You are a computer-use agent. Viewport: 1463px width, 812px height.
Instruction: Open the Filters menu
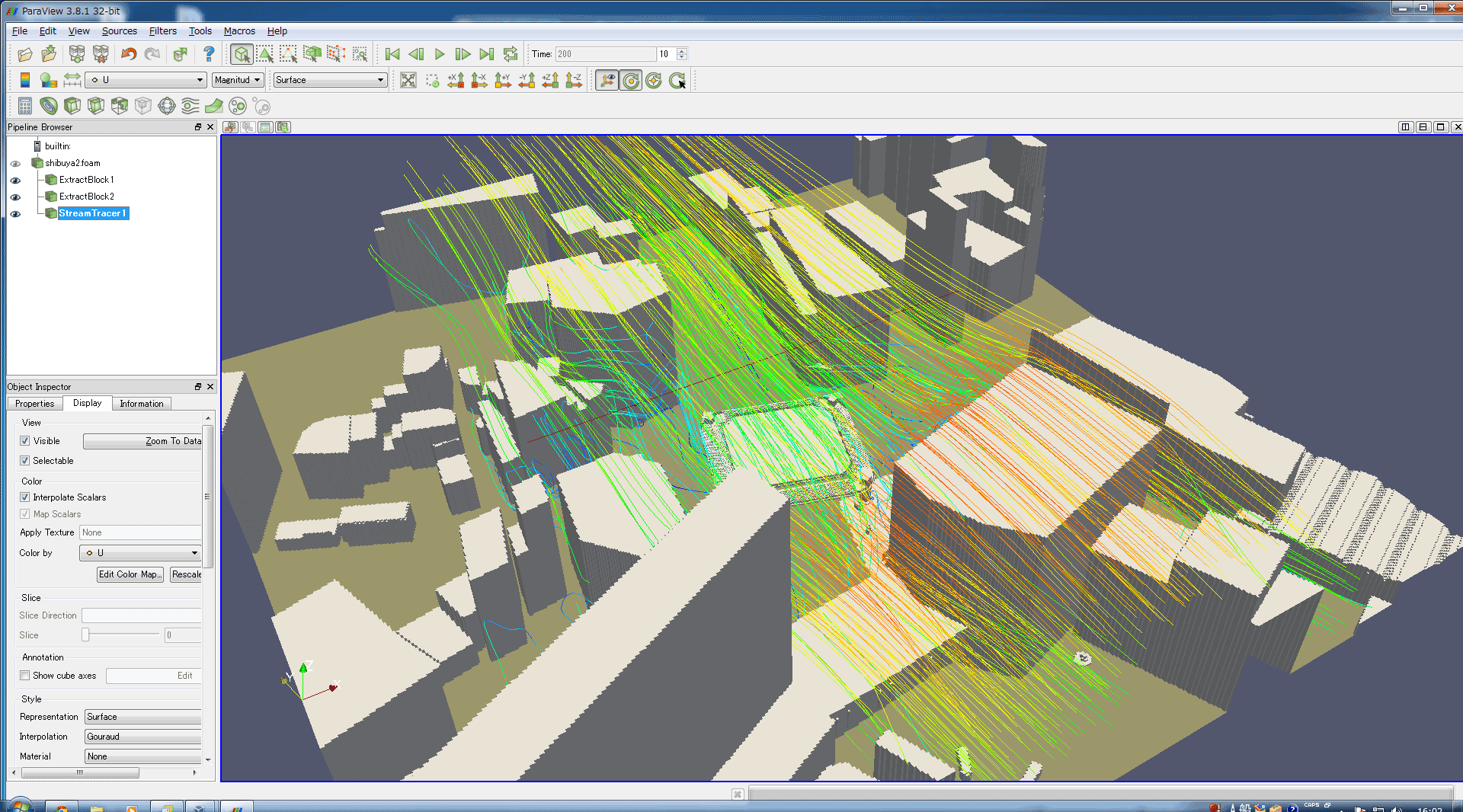[162, 31]
